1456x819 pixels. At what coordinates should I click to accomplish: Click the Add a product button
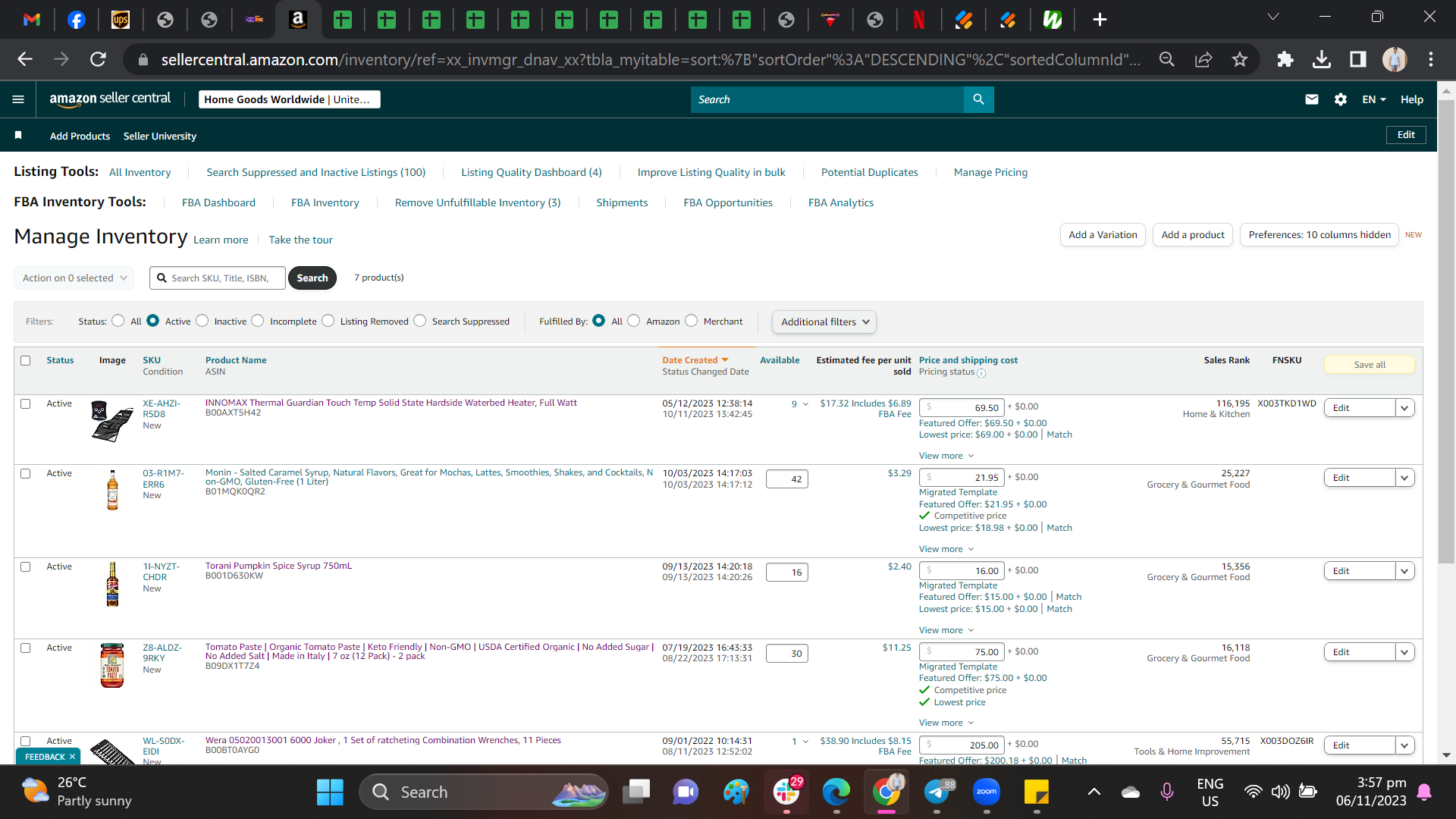[x=1193, y=235]
